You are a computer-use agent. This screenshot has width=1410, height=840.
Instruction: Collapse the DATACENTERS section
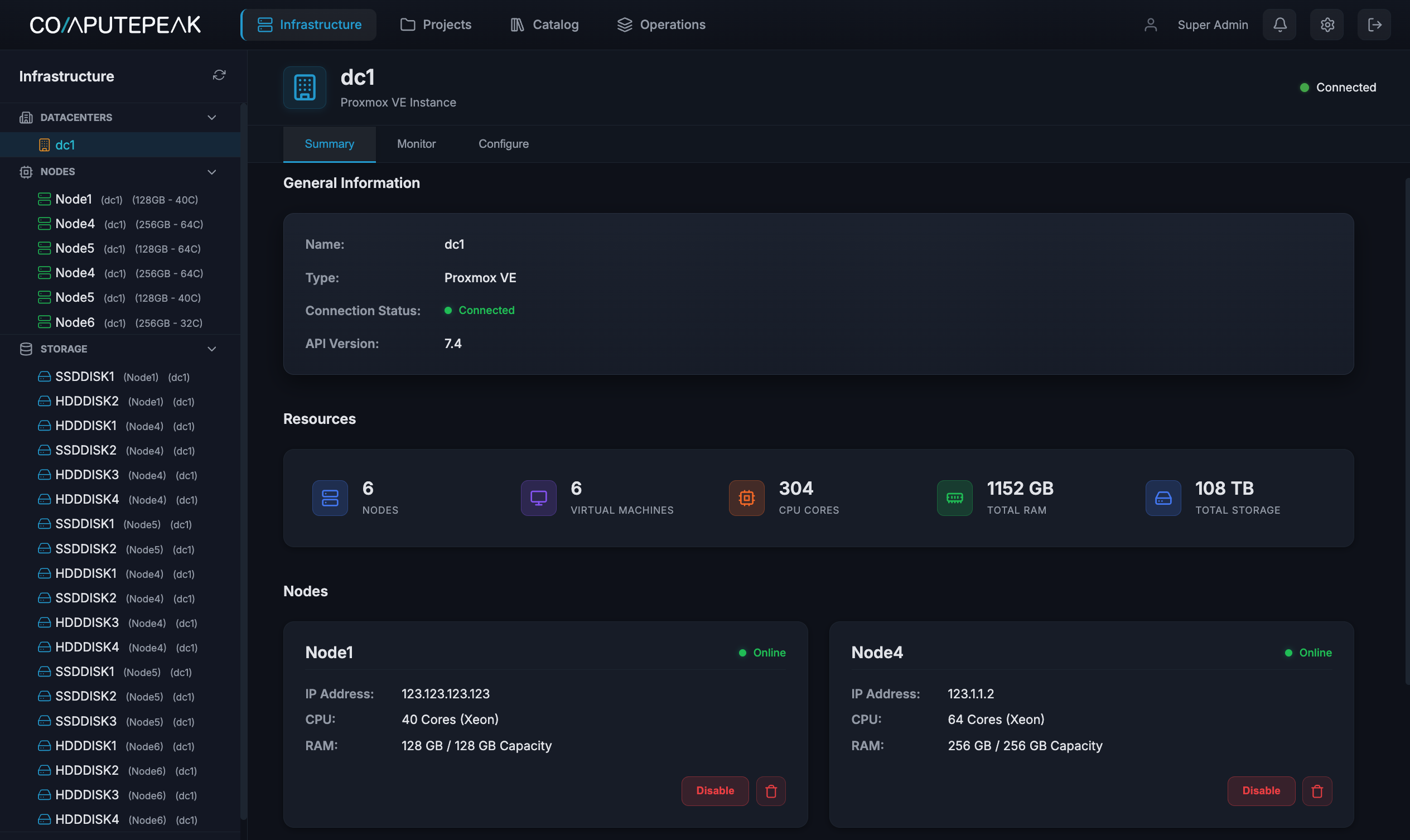point(212,117)
